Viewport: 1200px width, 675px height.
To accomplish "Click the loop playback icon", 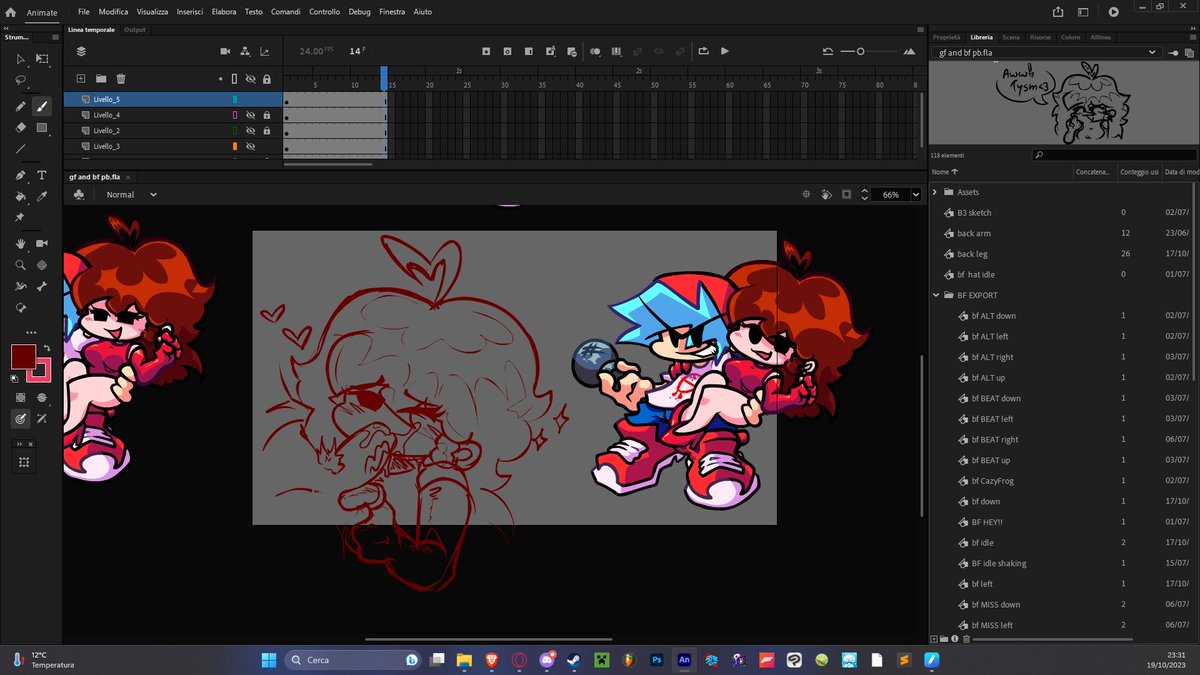I will point(703,51).
